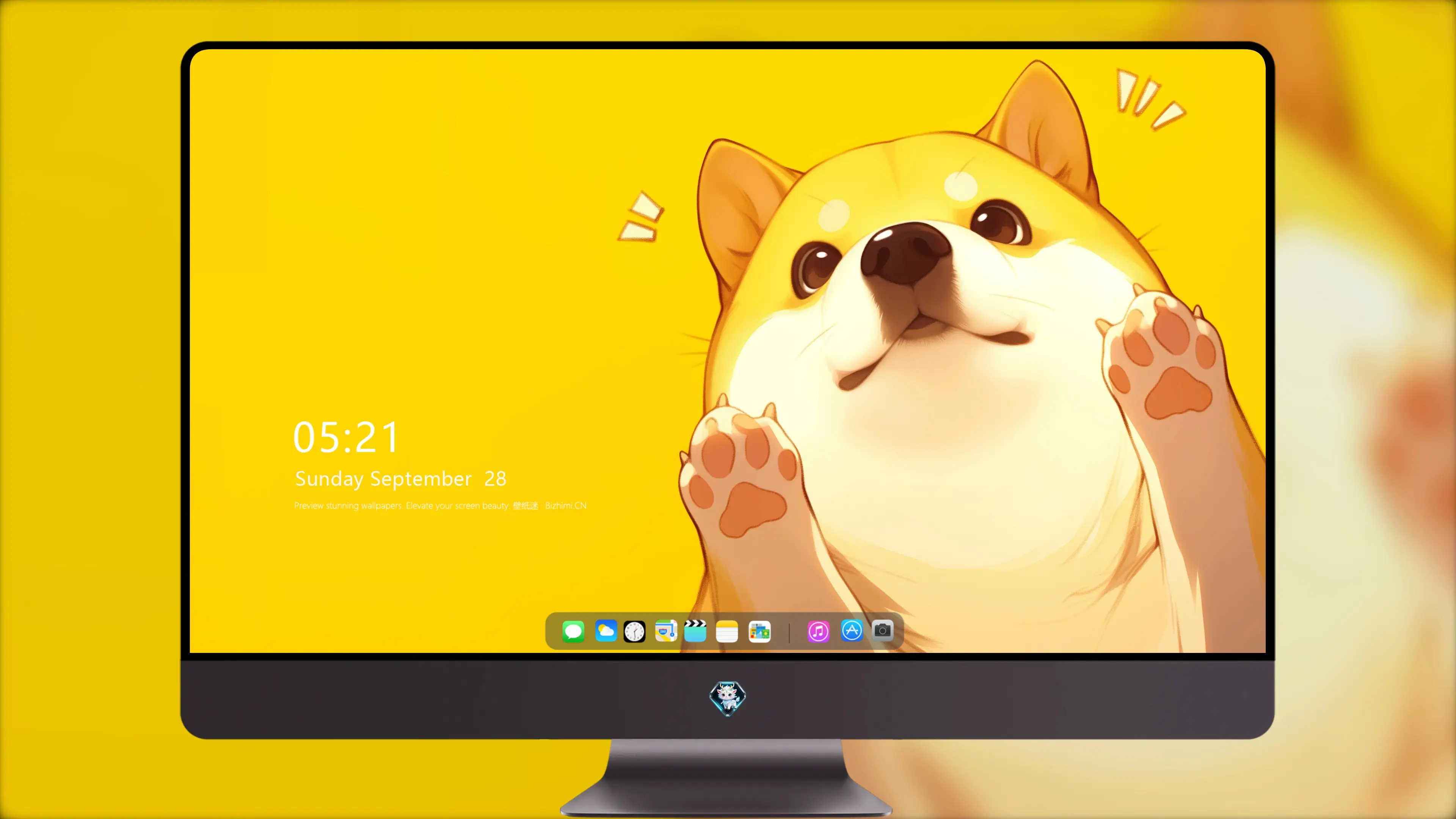This screenshot has width=1456, height=819.
Task: Open the photo collage app icon
Action: (759, 631)
